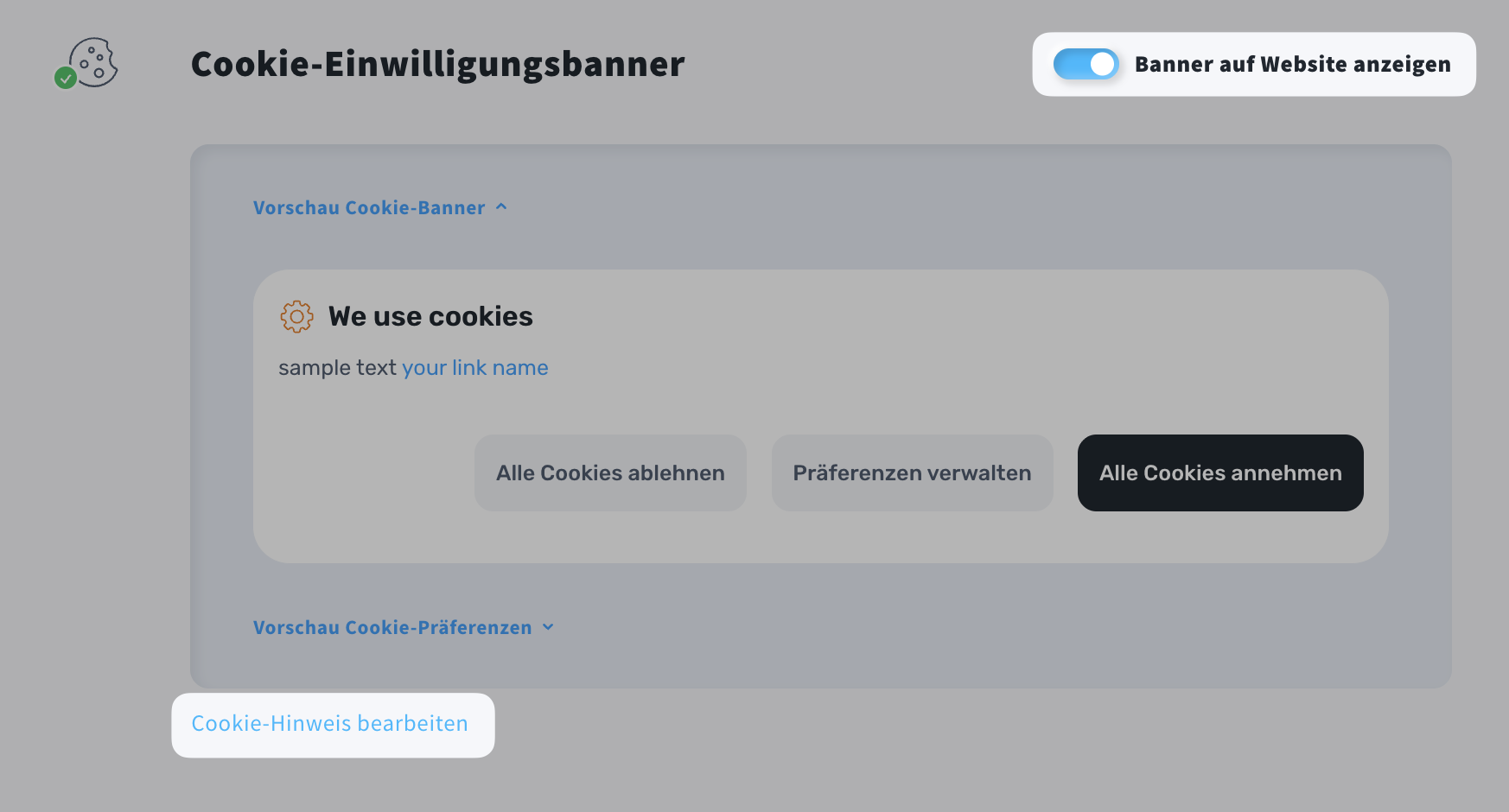
Task: Collapse the Vorschau Cookie-Banner section
Action: coord(369,208)
